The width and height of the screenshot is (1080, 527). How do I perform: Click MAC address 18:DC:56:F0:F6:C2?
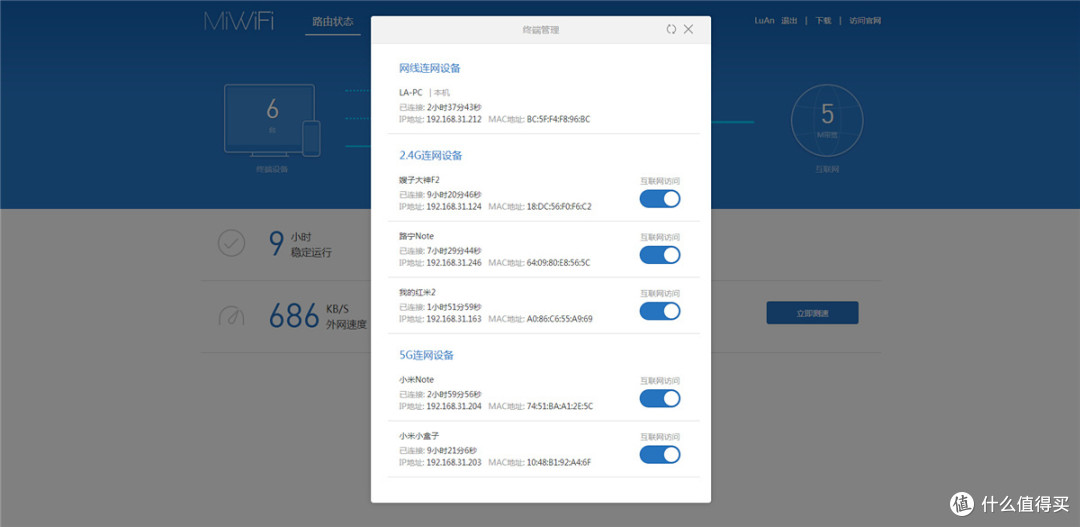pos(559,207)
